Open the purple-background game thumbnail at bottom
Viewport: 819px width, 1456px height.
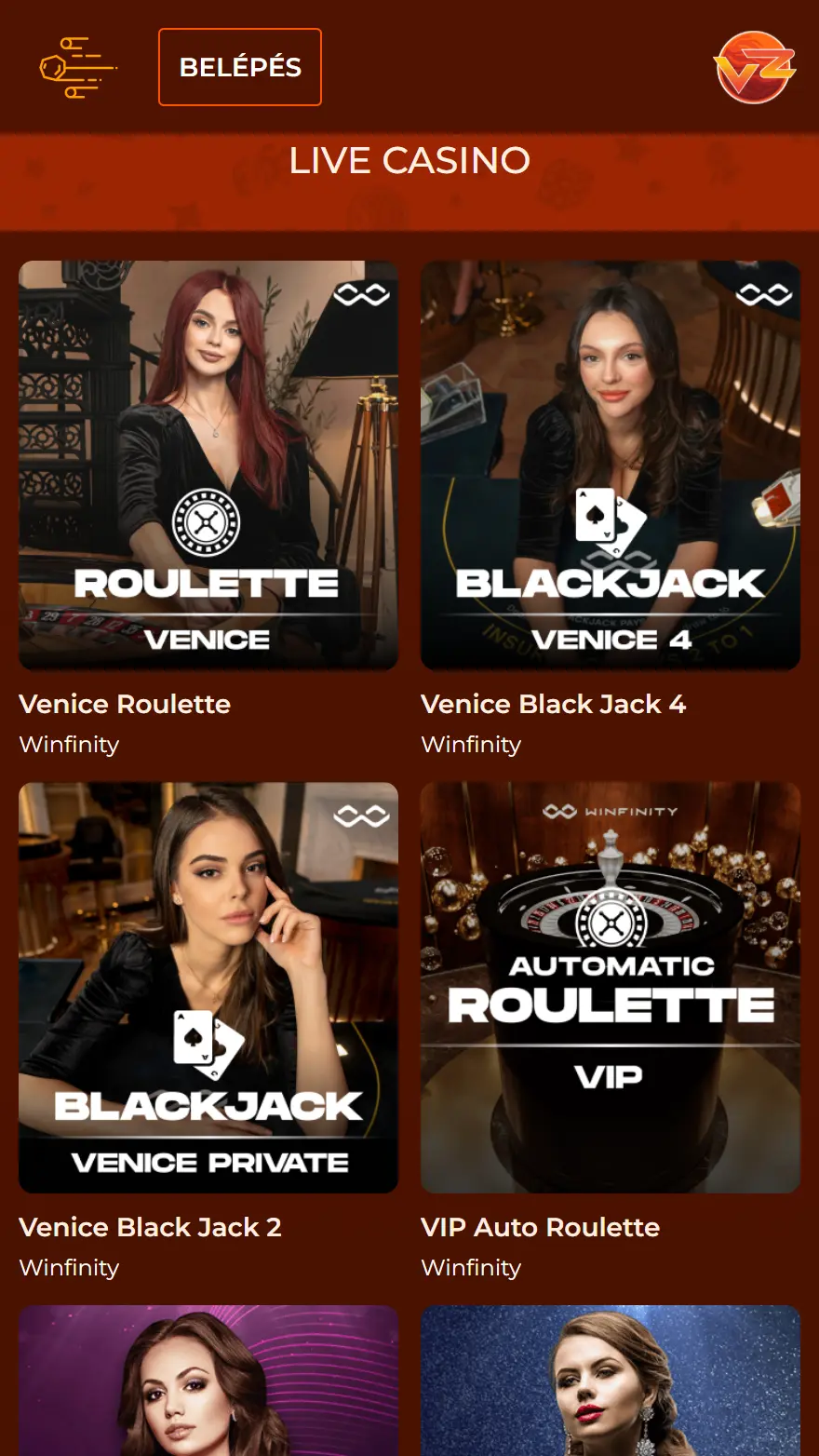[208, 1381]
